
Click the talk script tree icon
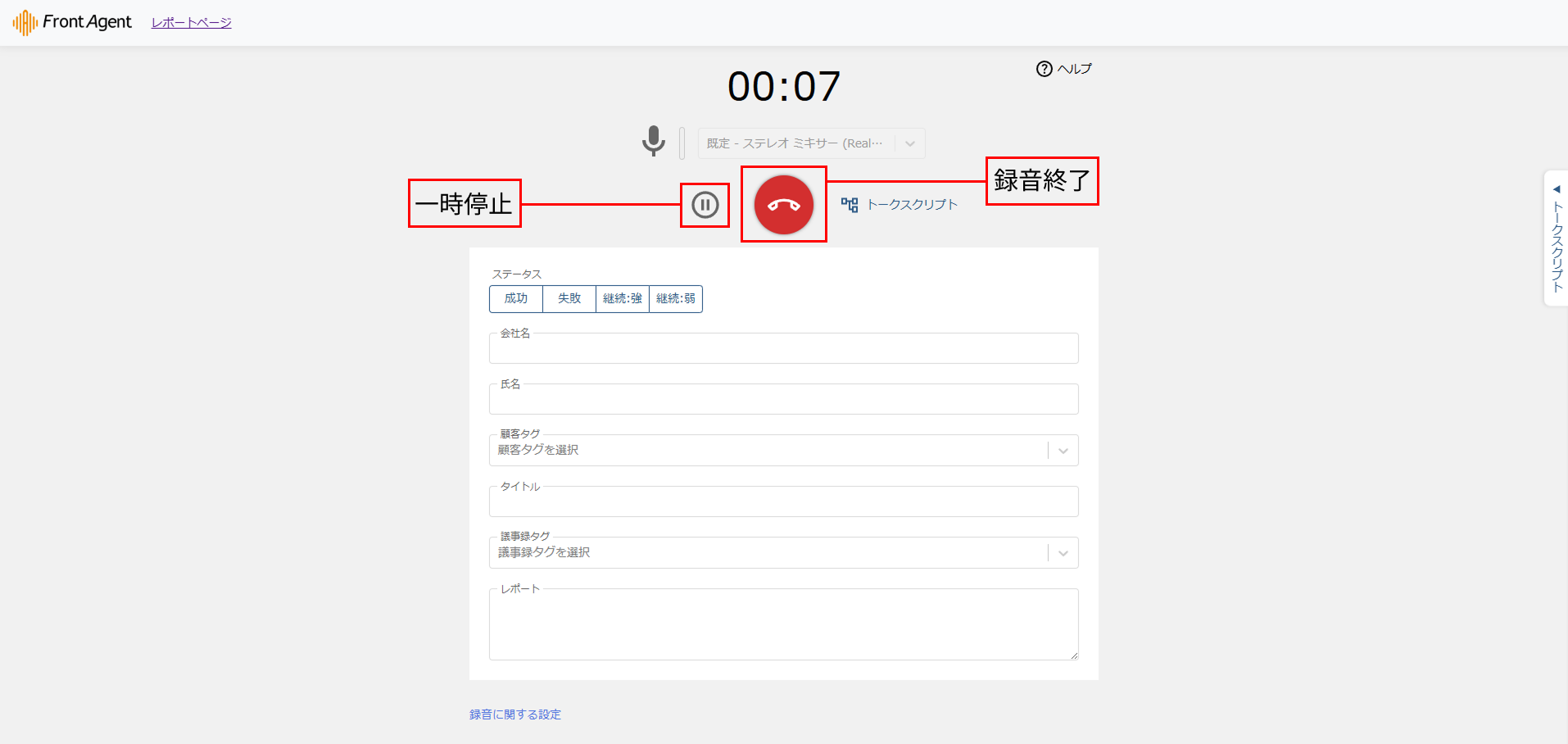pos(850,205)
